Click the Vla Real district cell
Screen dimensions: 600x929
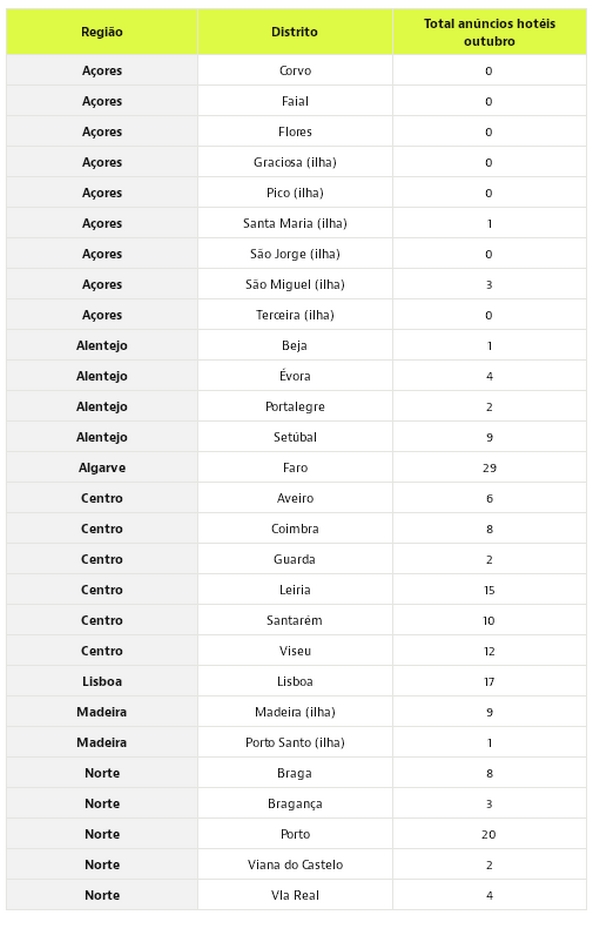click(x=294, y=895)
